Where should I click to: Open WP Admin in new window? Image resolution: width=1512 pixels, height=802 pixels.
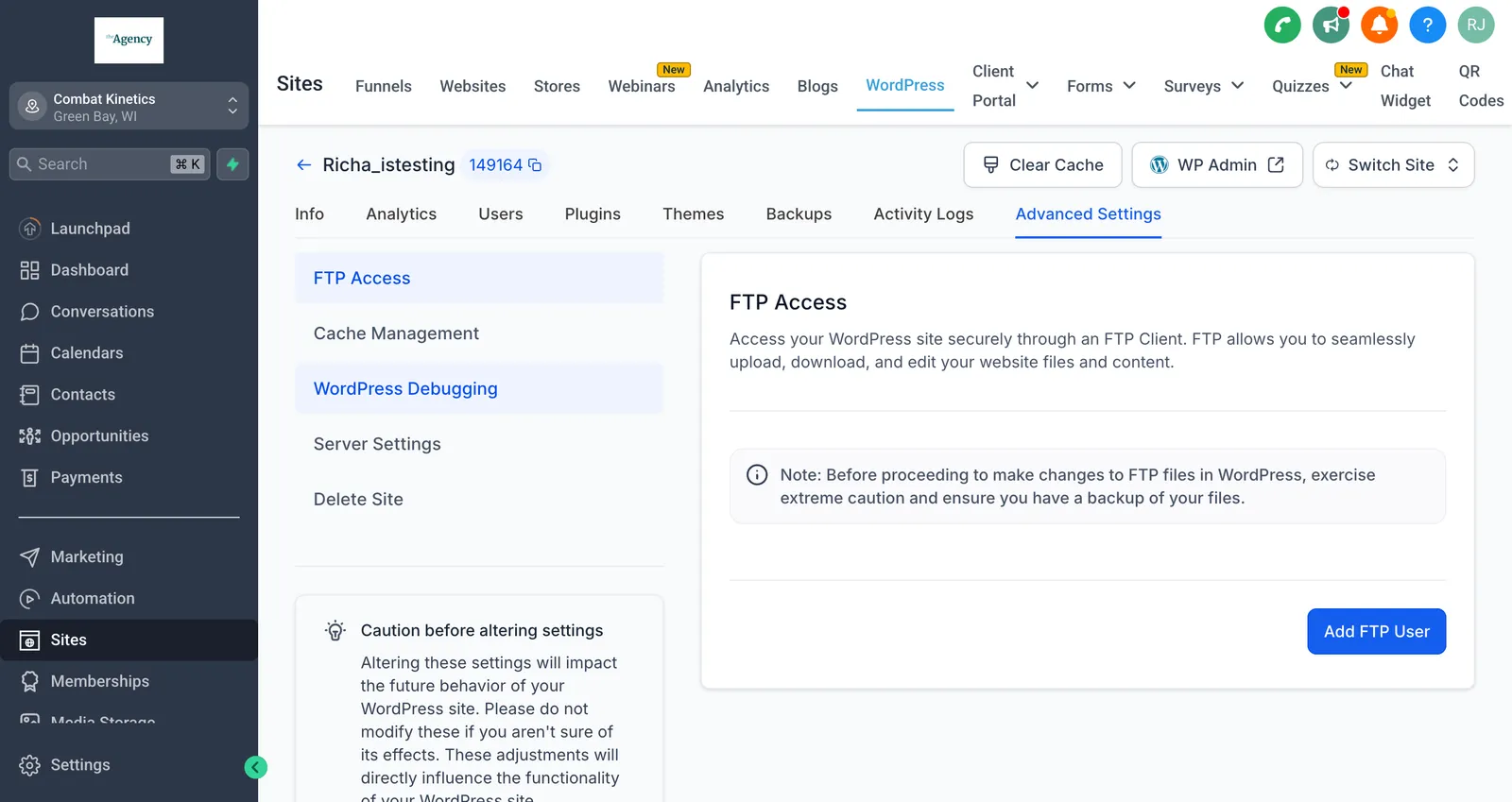[1217, 165]
